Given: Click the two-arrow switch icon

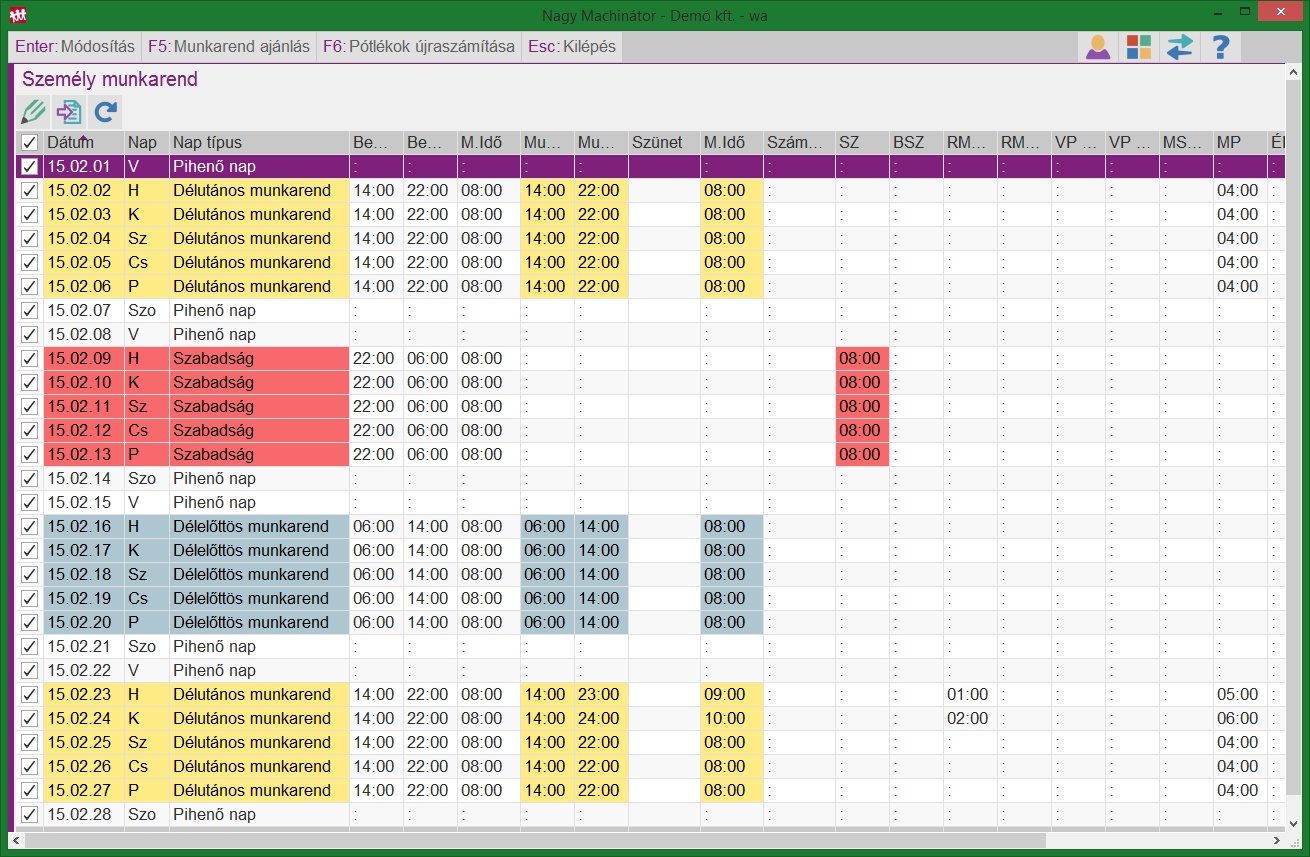Looking at the screenshot, I should coord(1179,47).
